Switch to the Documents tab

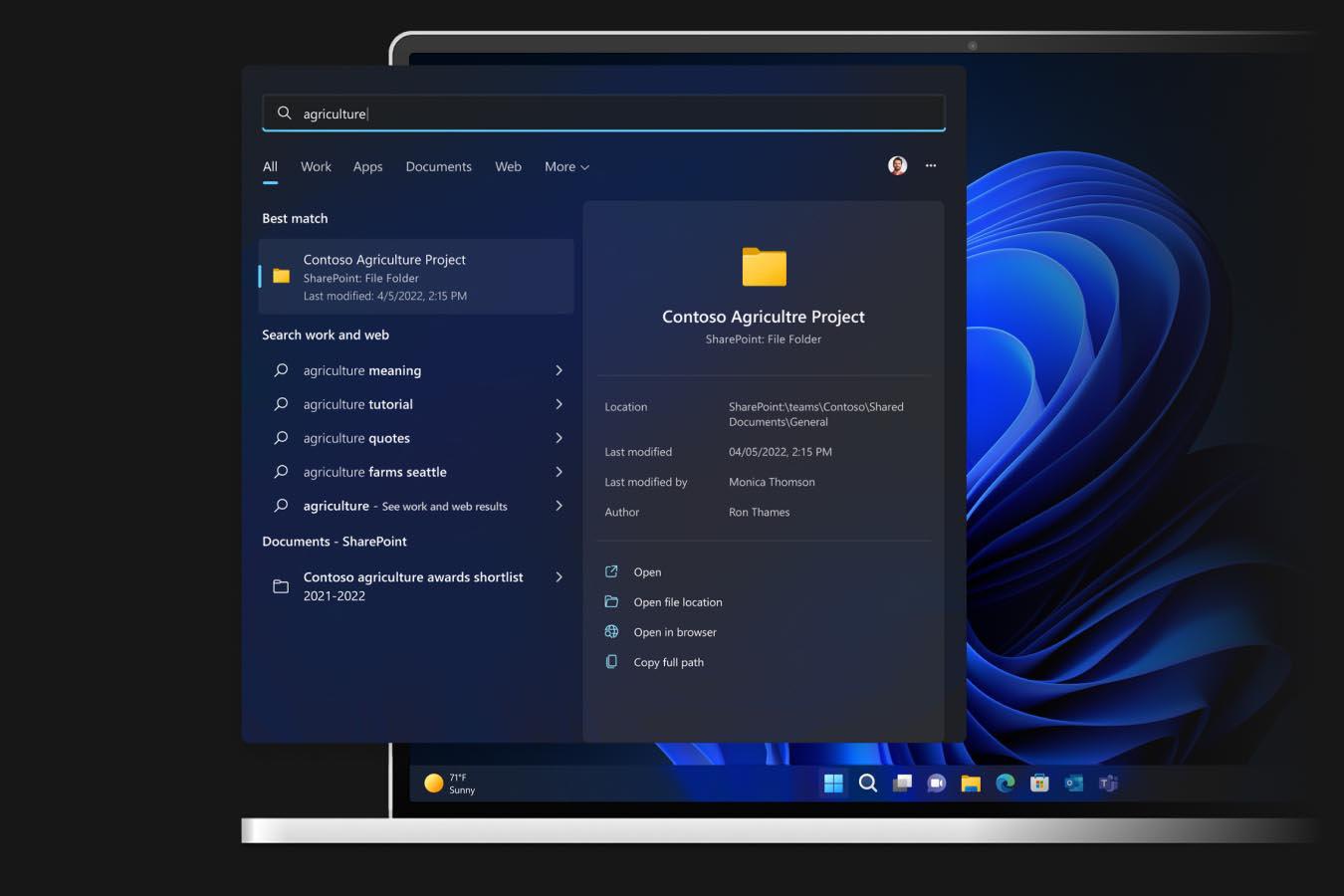[438, 166]
